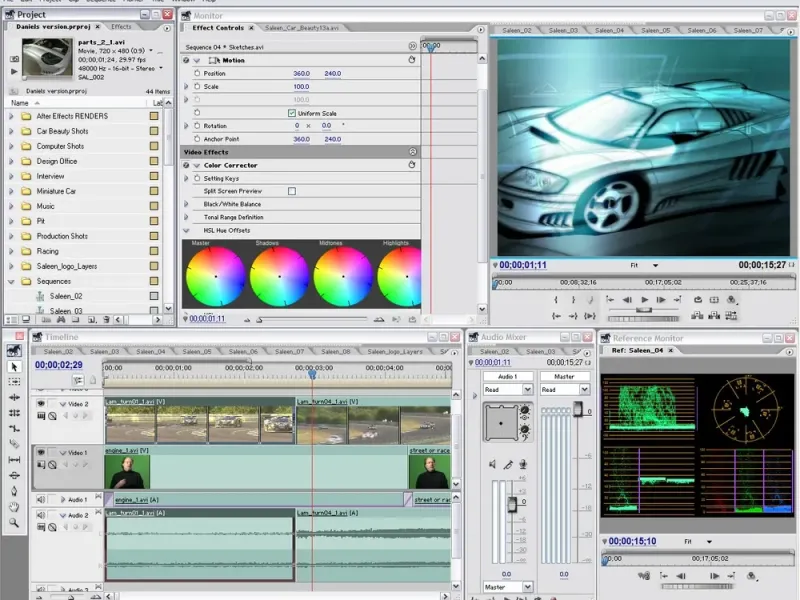Click the Midtones hue color wheel

pos(342,276)
